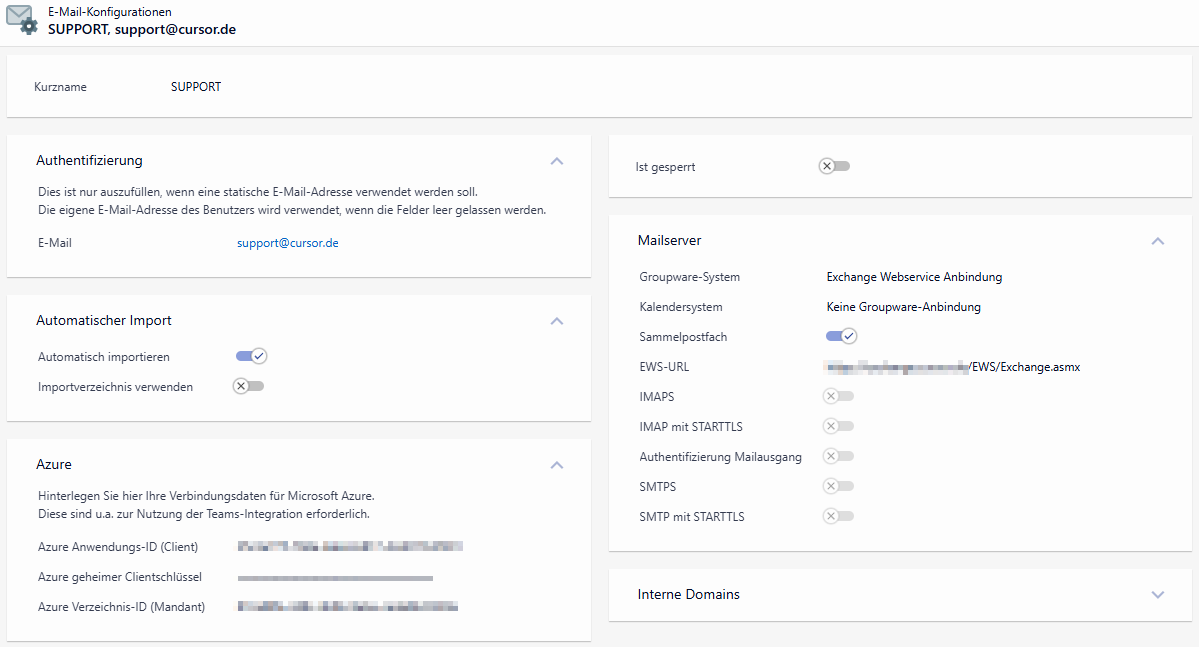The image size is (1199, 647).
Task: Turn off the Sammelpostfach toggle
Action: click(x=841, y=336)
